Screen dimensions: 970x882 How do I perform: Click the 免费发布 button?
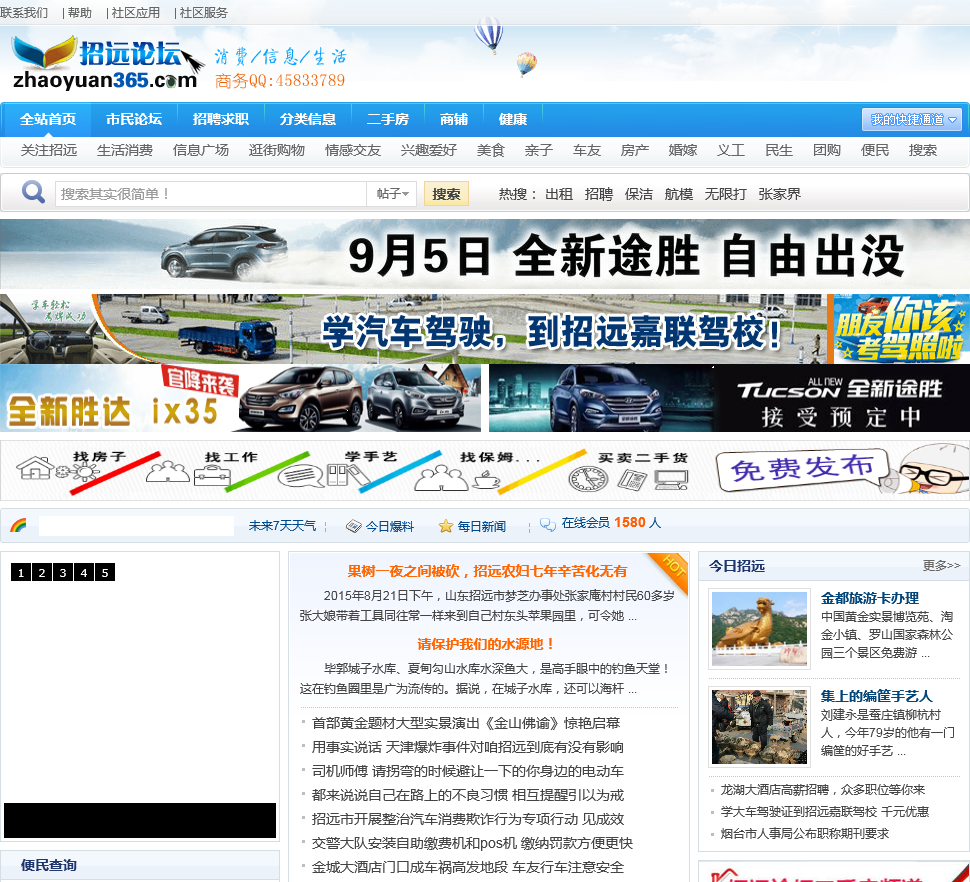tap(803, 470)
